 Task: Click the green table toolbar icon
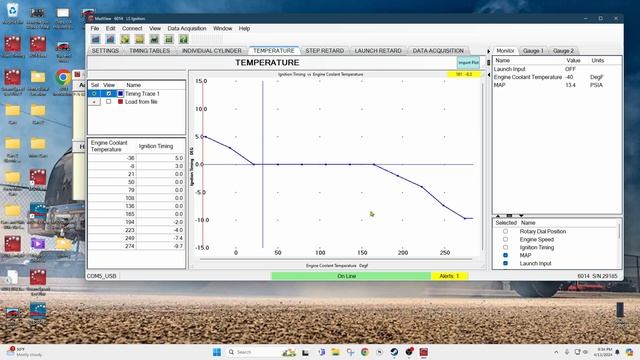[169, 39]
